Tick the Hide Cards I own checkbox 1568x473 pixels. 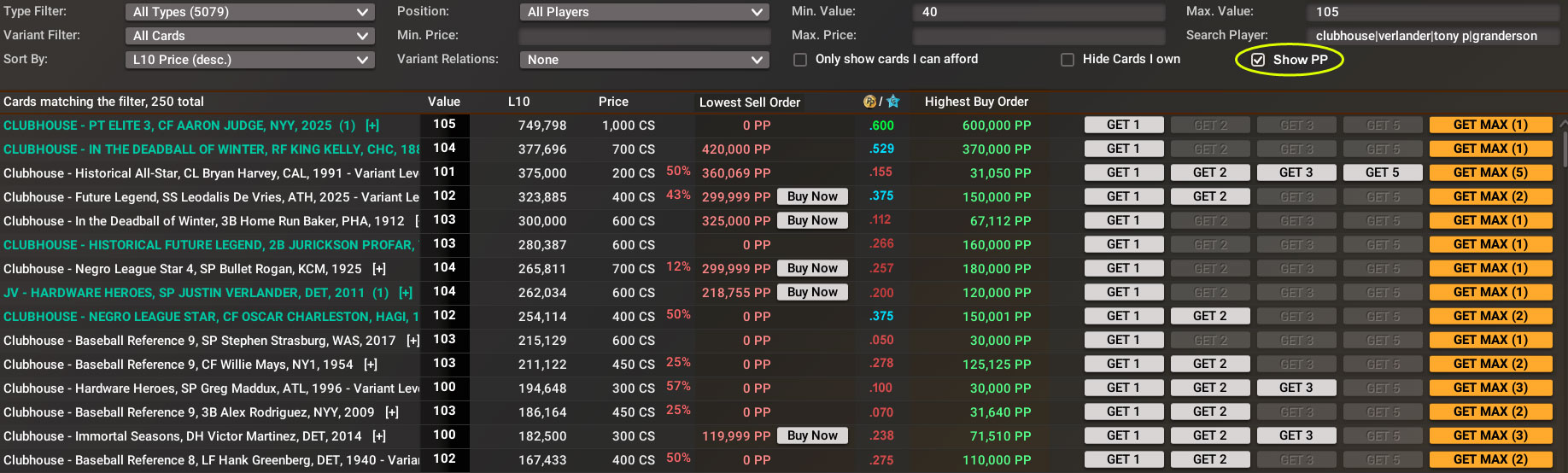(x=1068, y=60)
